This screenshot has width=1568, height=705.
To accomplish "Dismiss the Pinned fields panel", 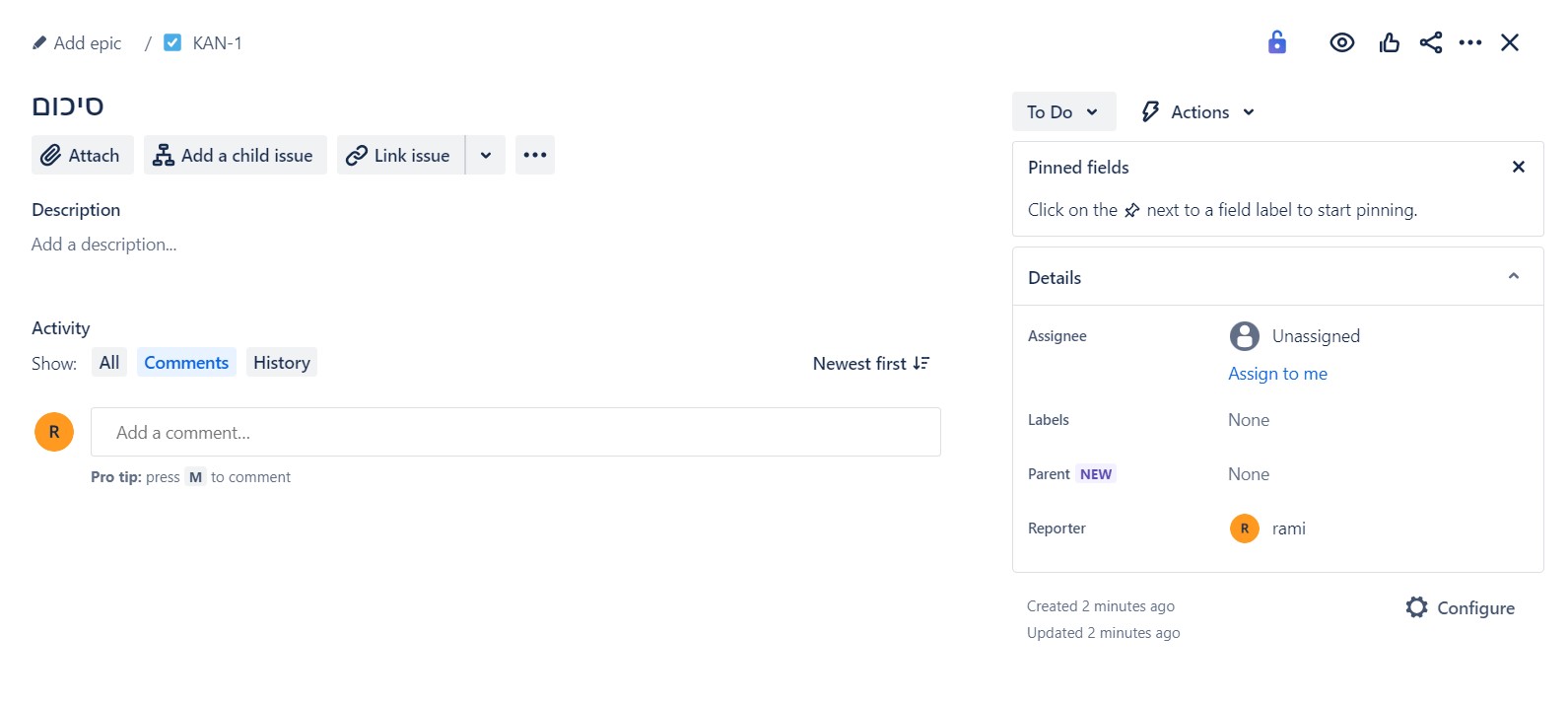I will (1518, 168).
